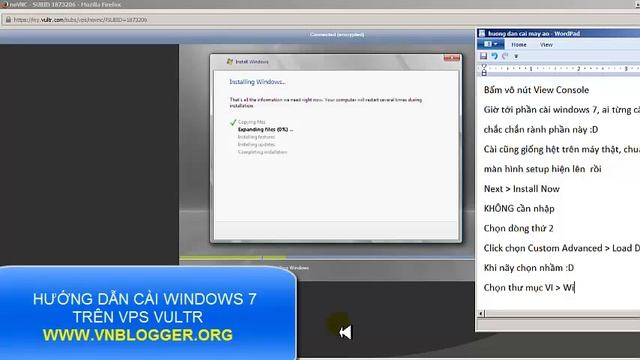Viewport: 640px width, 360px height.
Task: Click the 'Installing features' step text
Action: [256, 137]
